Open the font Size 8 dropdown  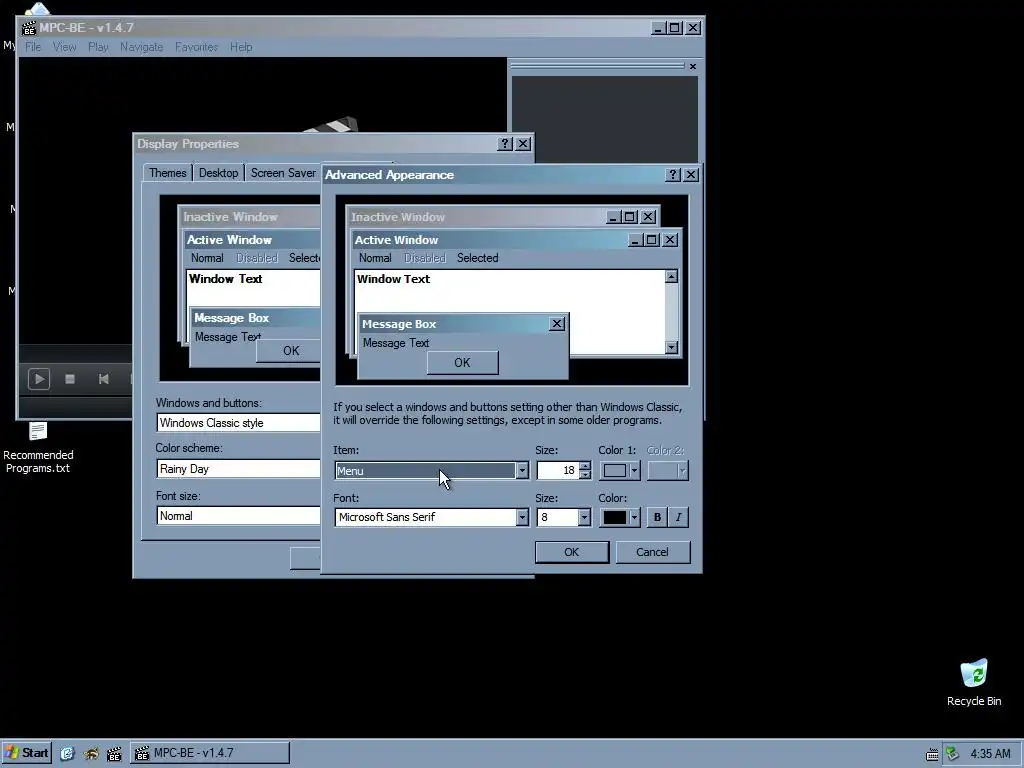click(584, 517)
